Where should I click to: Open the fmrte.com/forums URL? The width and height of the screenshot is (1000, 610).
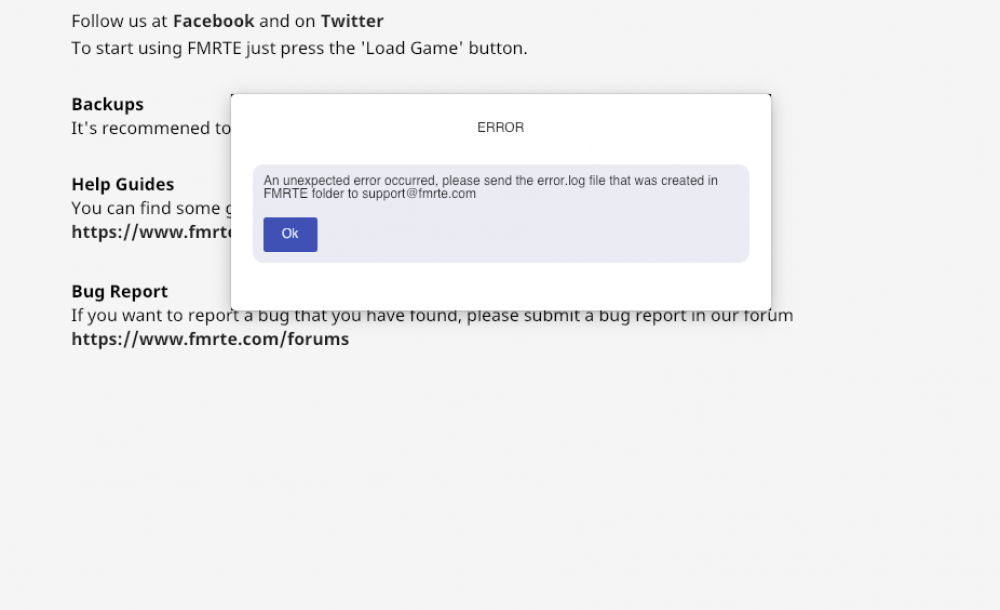tap(210, 339)
